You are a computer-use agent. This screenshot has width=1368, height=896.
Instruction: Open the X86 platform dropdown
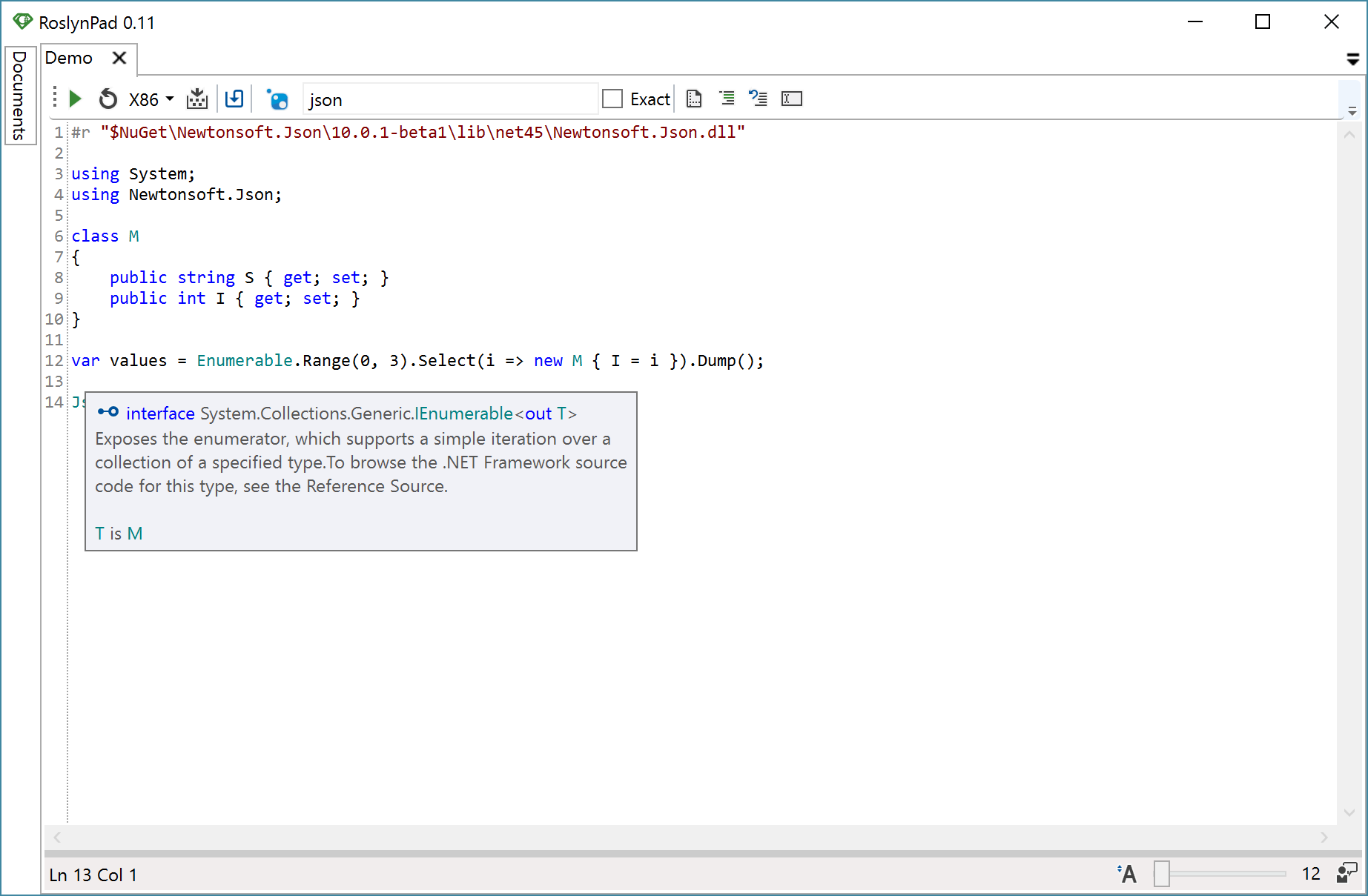151,99
